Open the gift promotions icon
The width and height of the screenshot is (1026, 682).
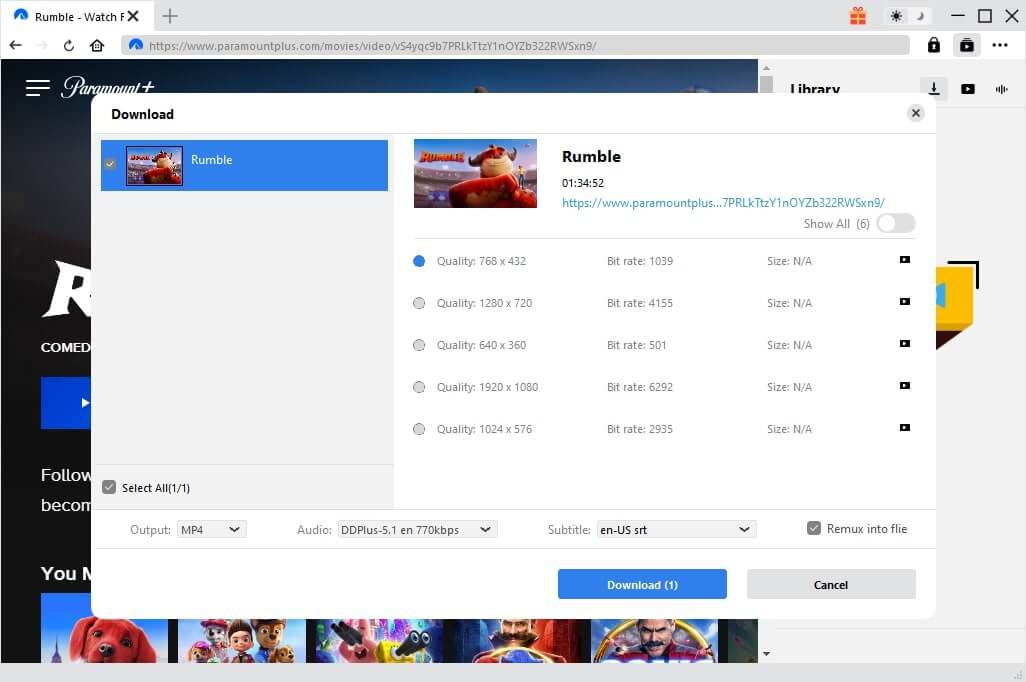[858, 16]
